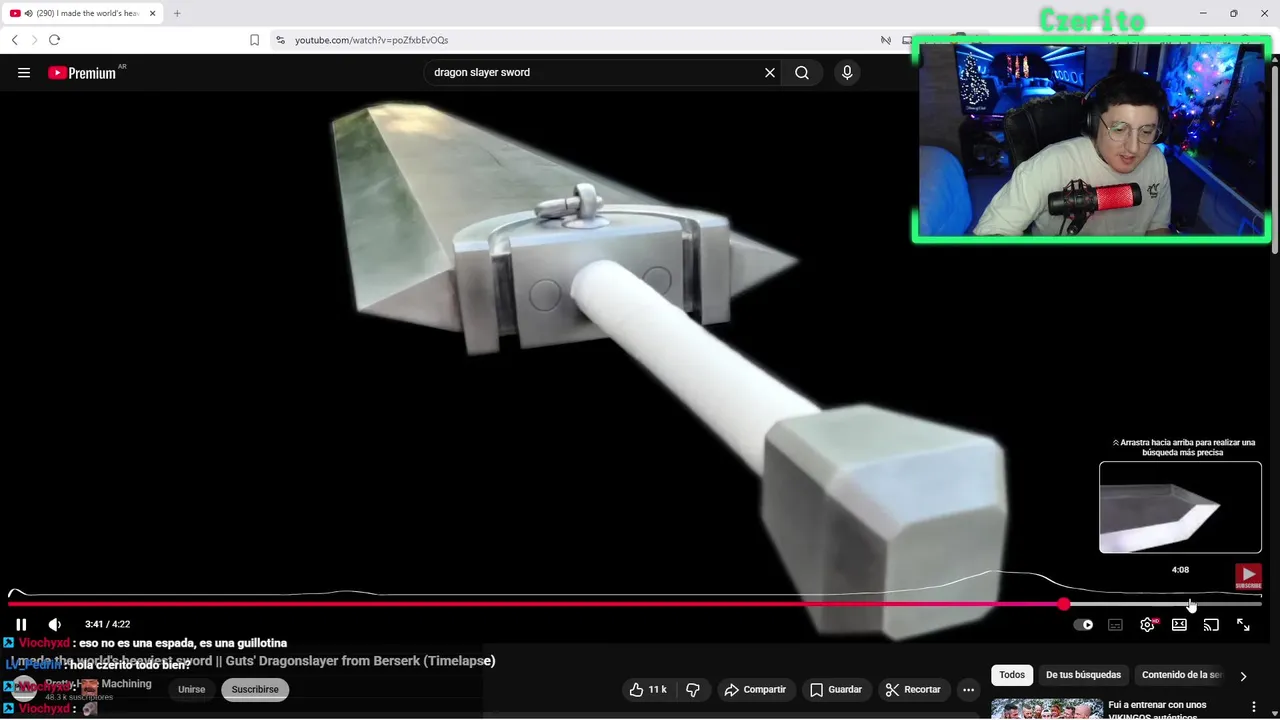This screenshot has height=720, width=1280.
Task: Open the channel avatar picture
Action: point(24,689)
